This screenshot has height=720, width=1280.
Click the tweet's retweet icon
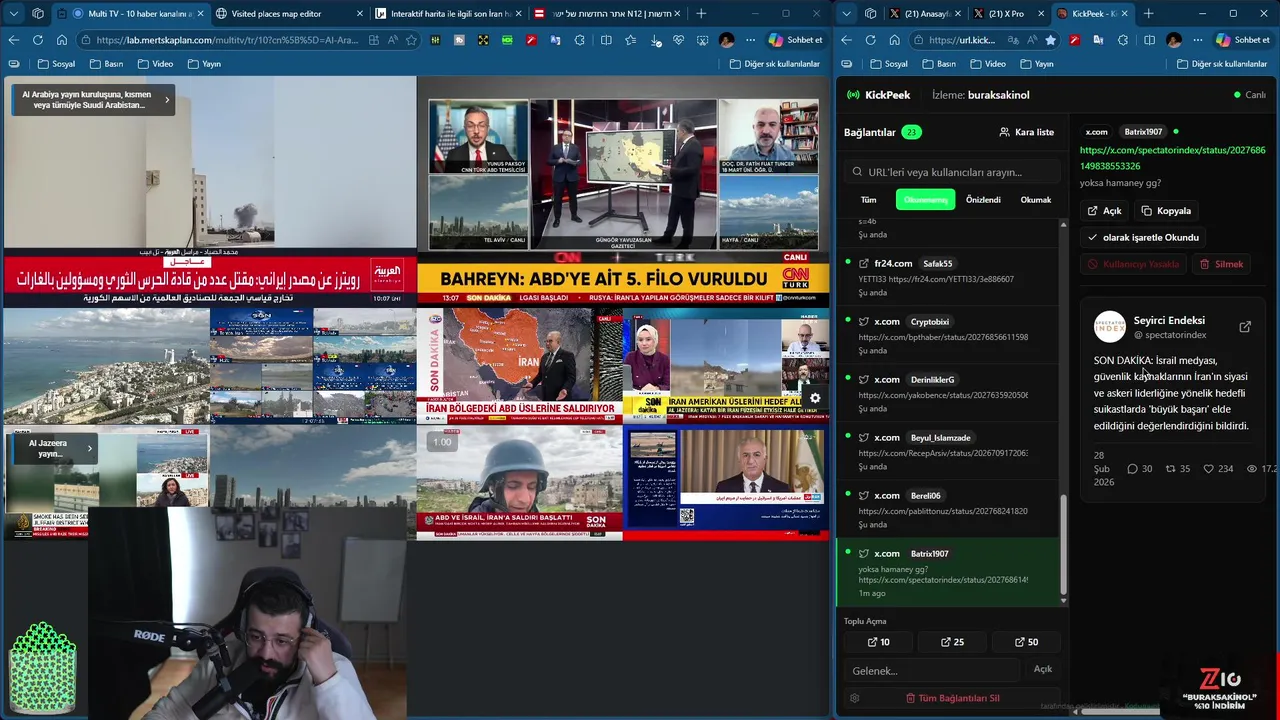tap(1171, 468)
